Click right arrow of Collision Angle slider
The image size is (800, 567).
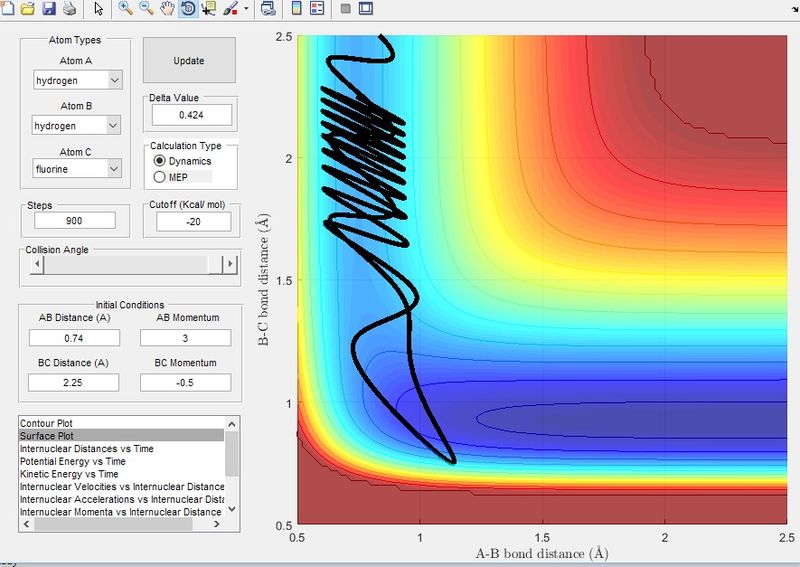[230, 264]
